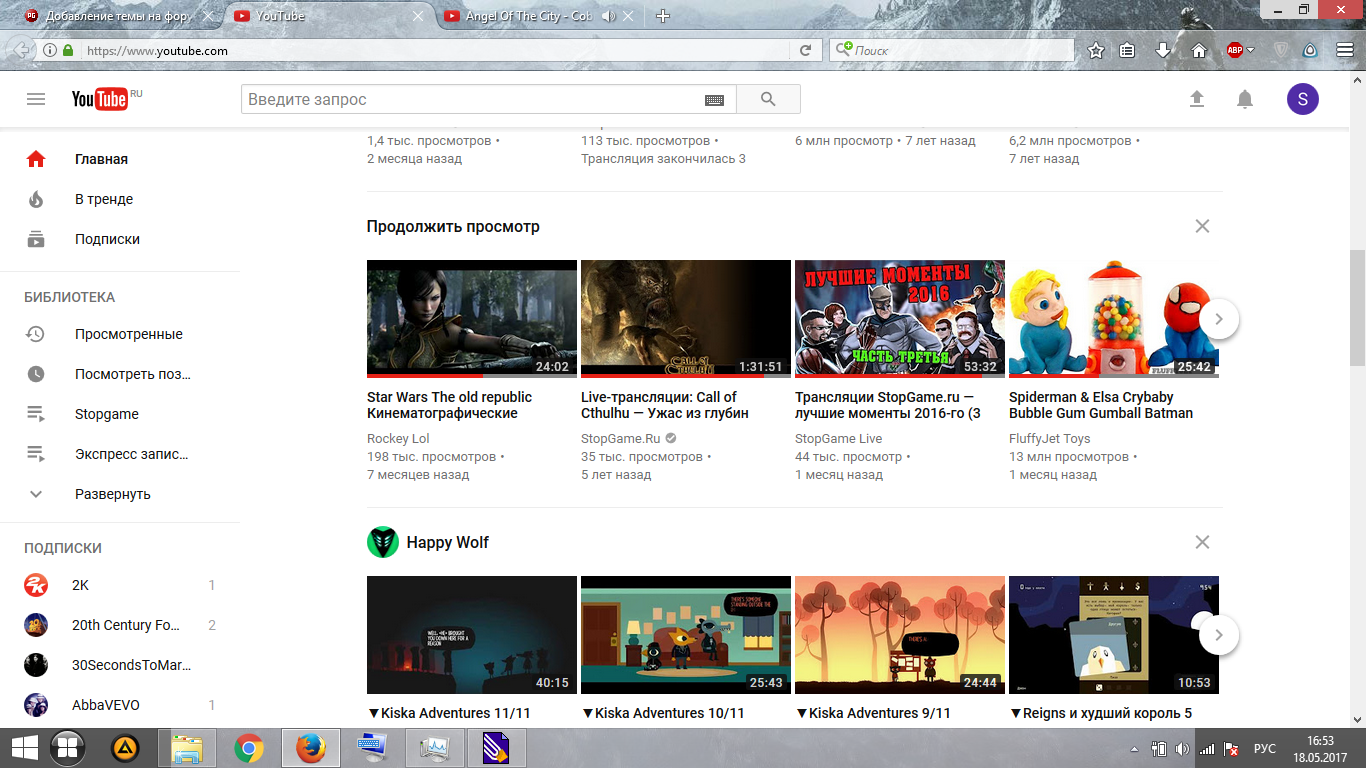Image resolution: width=1366 pixels, height=768 pixels.
Task: Click the Happy Wolf channel avatar
Action: (383, 542)
